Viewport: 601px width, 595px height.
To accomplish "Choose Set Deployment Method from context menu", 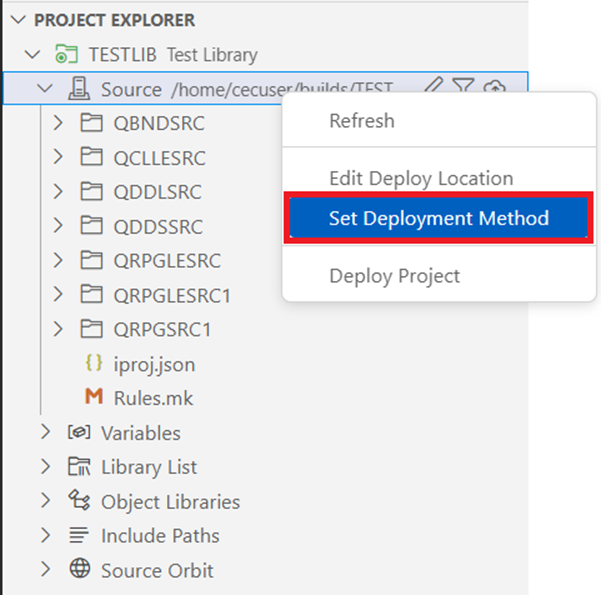I will point(438,218).
